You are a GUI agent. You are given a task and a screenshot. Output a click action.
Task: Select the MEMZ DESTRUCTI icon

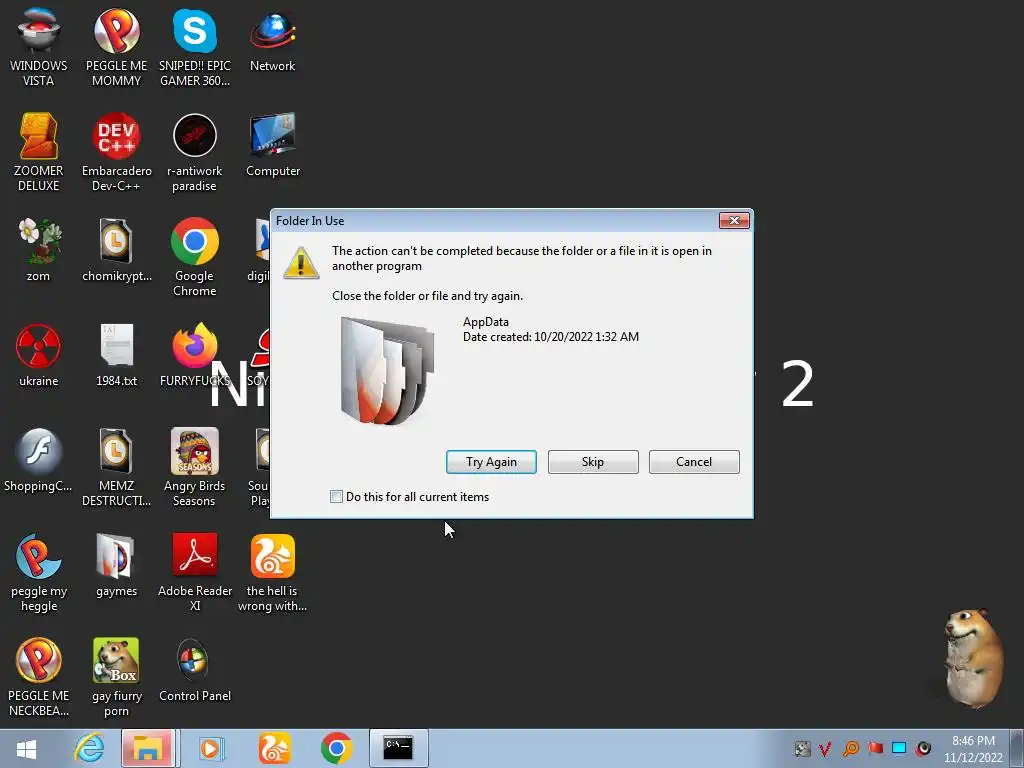pos(116,468)
